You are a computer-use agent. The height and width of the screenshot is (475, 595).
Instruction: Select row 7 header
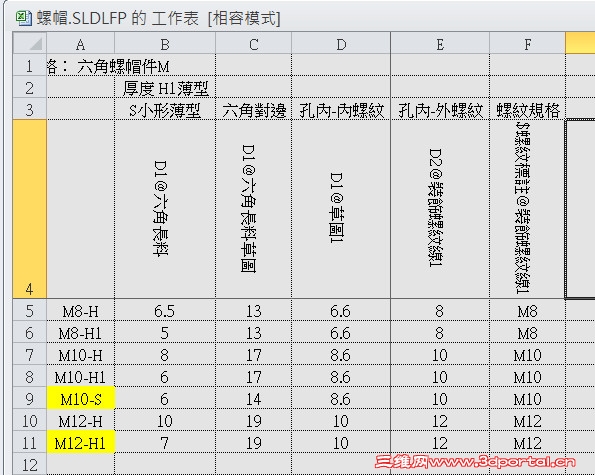[30, 354]
